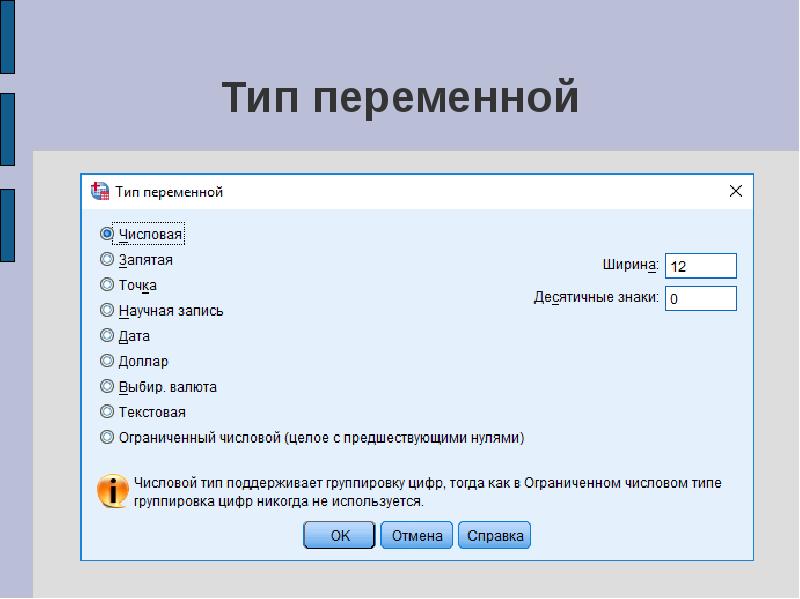Image resolution: width=800 pixels, height=599 pixels.
Task: Select the Дата variable type
Action: pos(107,336)
